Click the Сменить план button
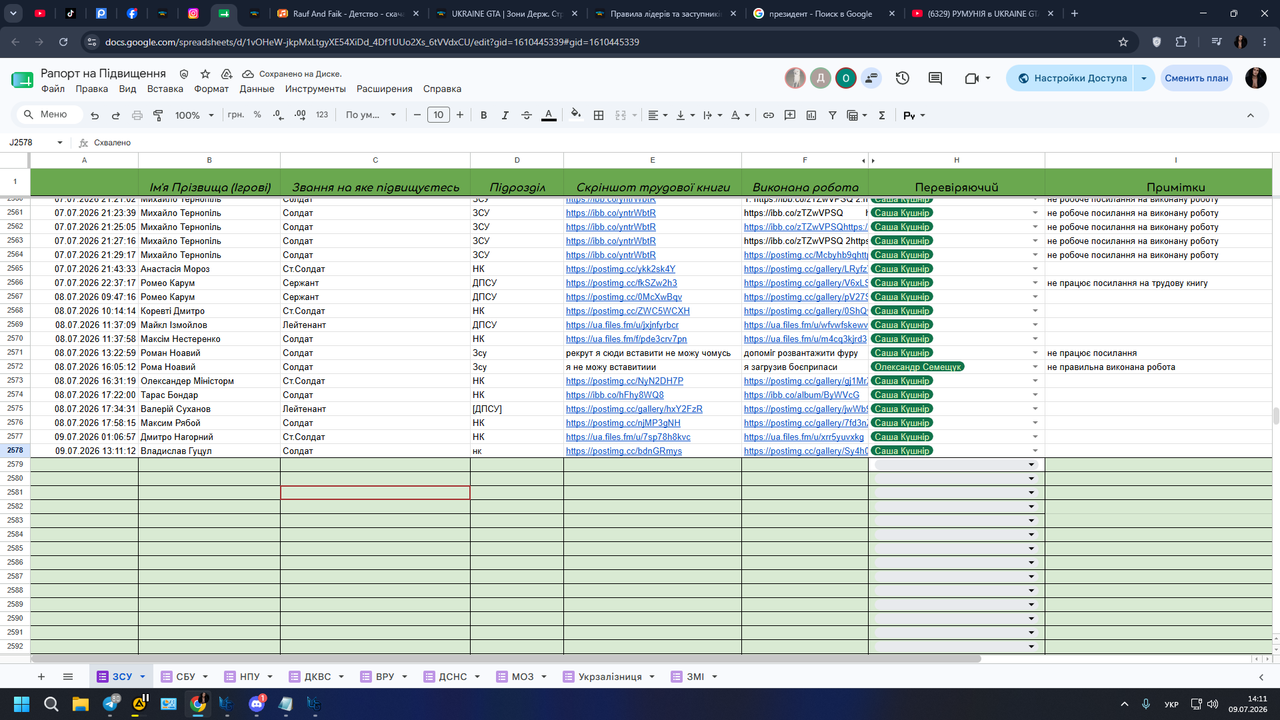Image resolution: width=1280 pixels, height=720 pixels. point(1196,78)
